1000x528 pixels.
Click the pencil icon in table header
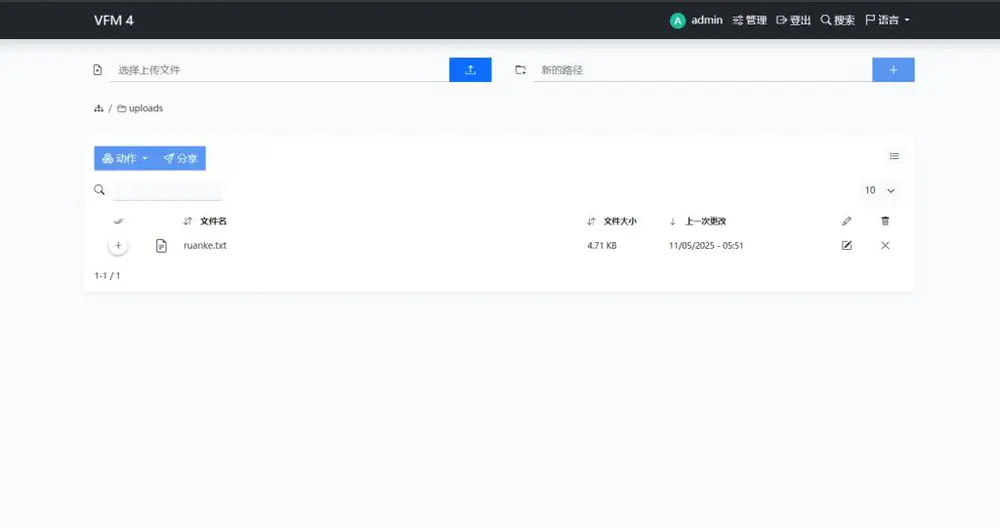coord(846,221)
